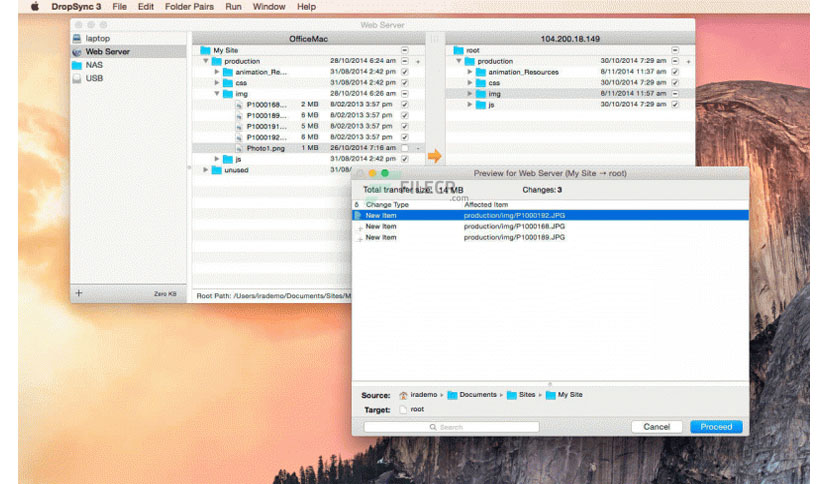Screen dimensions: 836x484
Task: Open the Help menu
Action: [x=306, y=6]
